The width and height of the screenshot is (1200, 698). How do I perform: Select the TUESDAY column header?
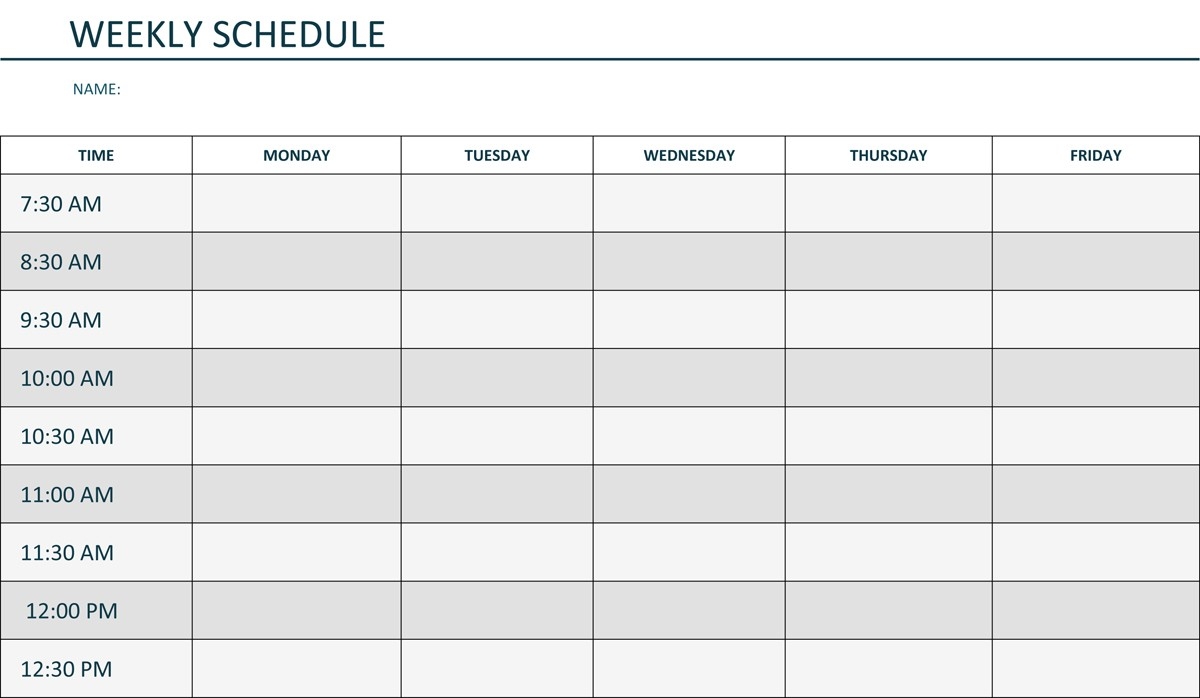click(x=497, y=155)
